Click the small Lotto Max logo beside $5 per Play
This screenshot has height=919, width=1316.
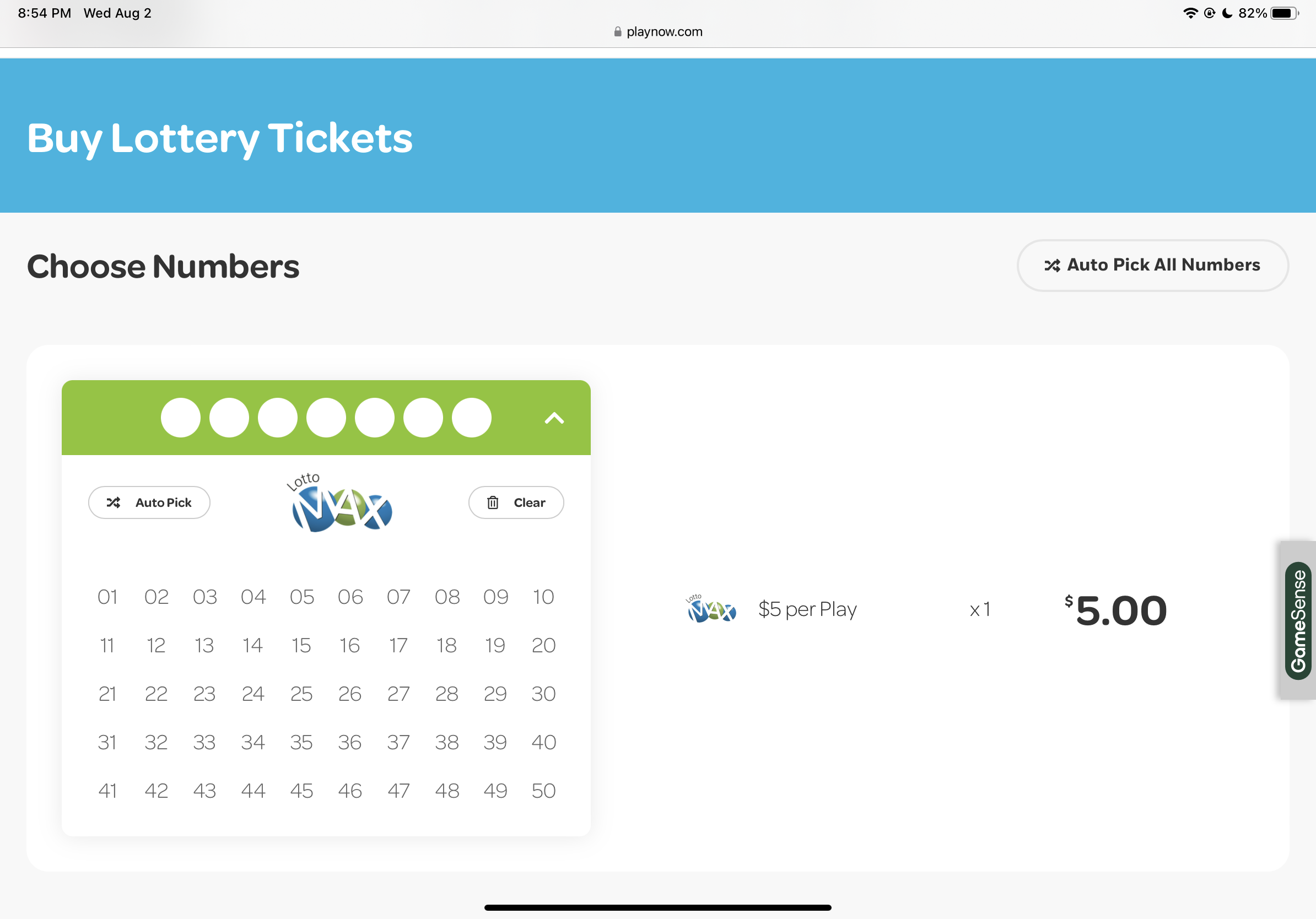click(x=711, y=609)
